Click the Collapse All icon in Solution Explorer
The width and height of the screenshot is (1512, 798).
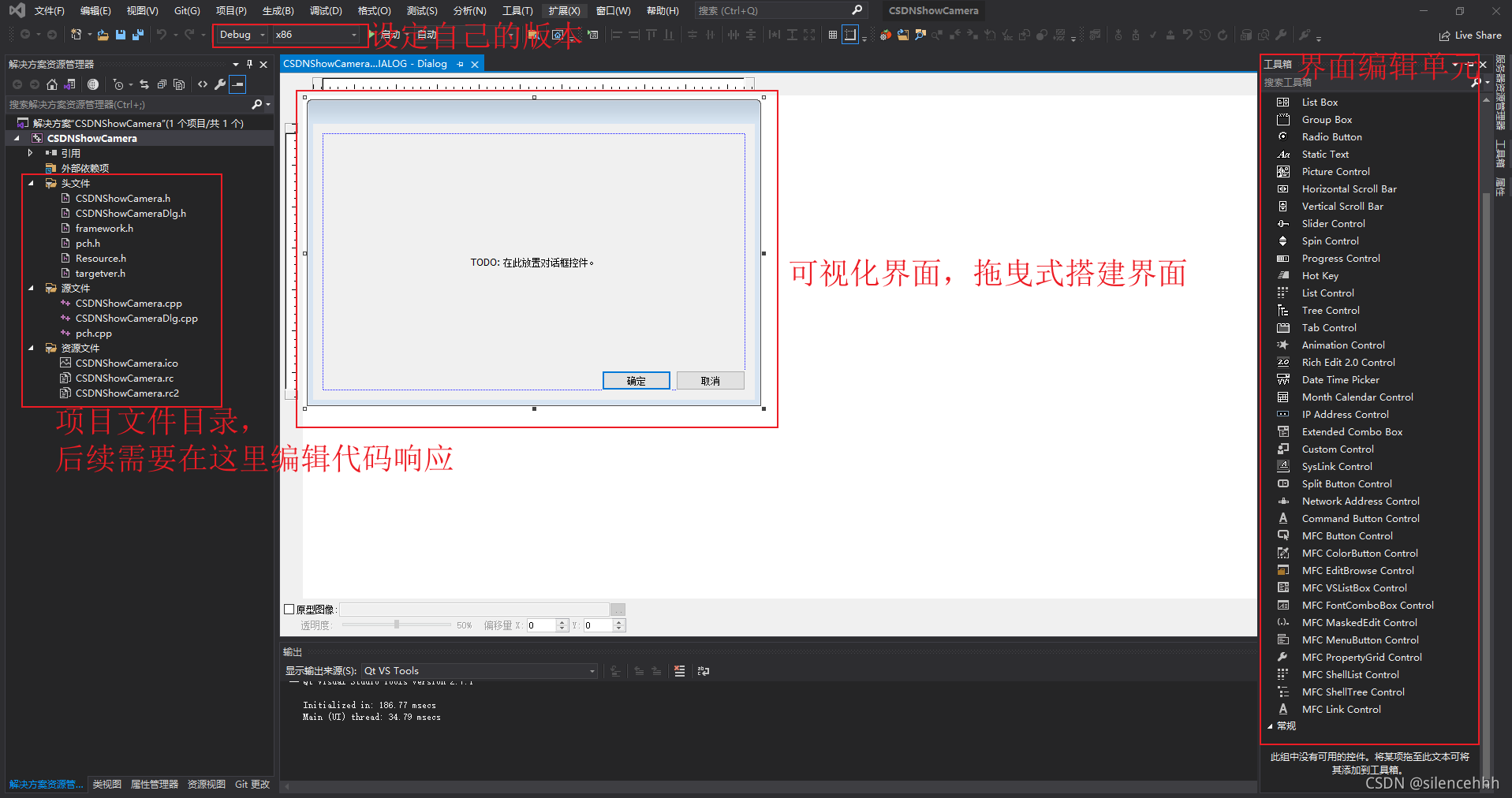click(x=162, y=84)
